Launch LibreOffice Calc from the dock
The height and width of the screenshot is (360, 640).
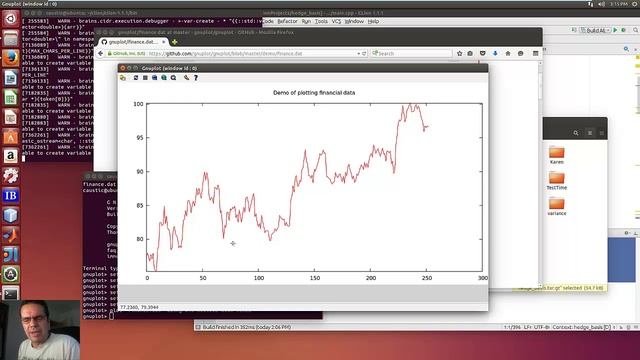[11, 98]
